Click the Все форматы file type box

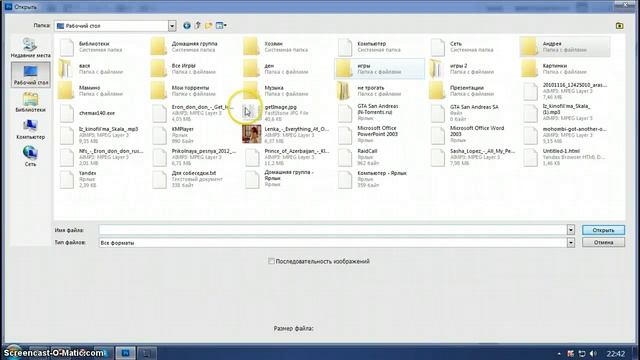click(332, 242)
